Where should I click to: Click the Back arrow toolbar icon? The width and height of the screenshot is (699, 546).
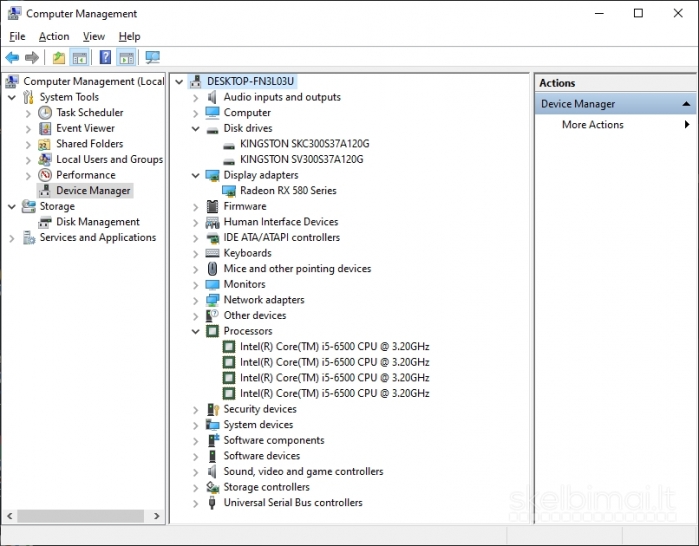tap(12, 57)
